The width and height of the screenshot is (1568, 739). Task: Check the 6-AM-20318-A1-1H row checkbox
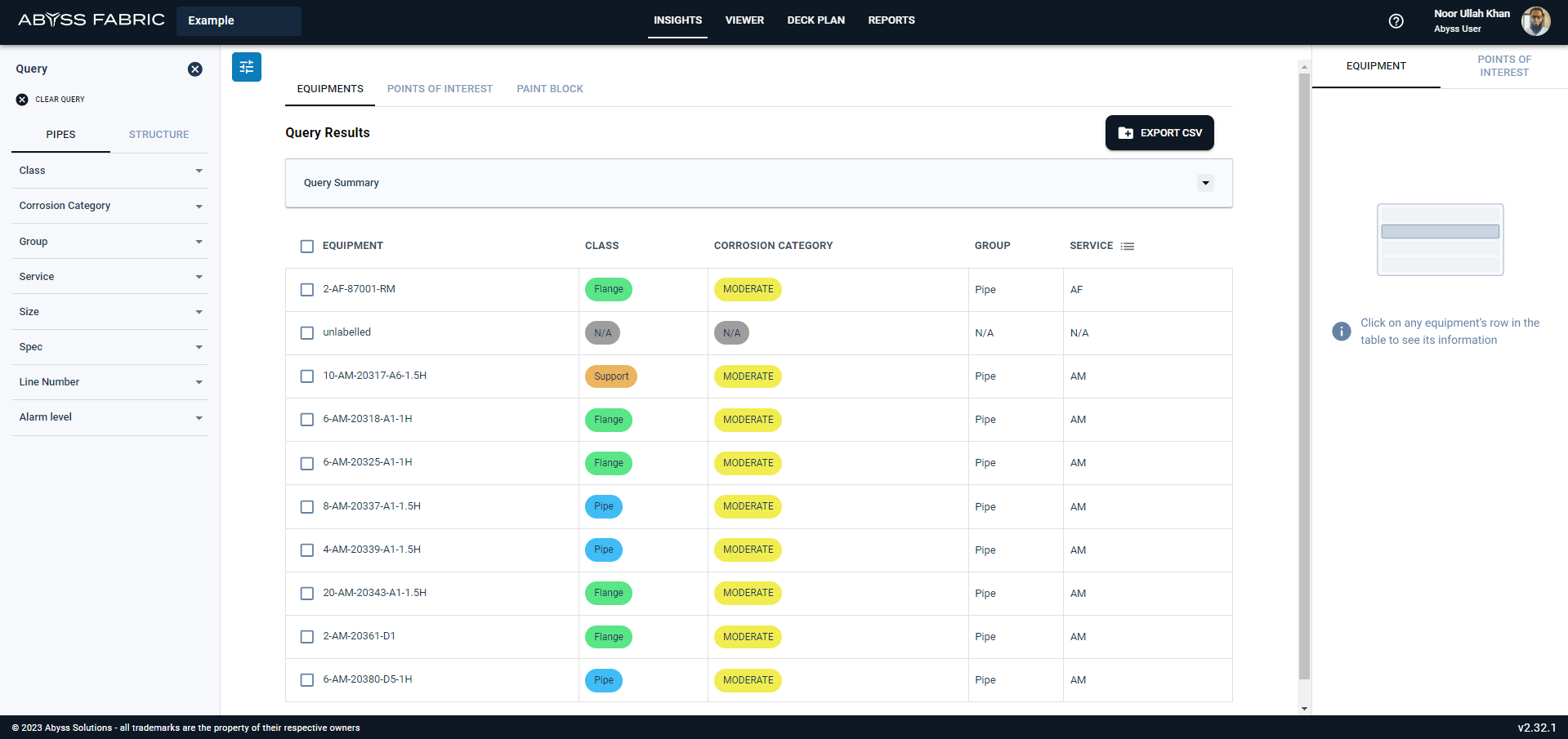[x=307, y=420]
